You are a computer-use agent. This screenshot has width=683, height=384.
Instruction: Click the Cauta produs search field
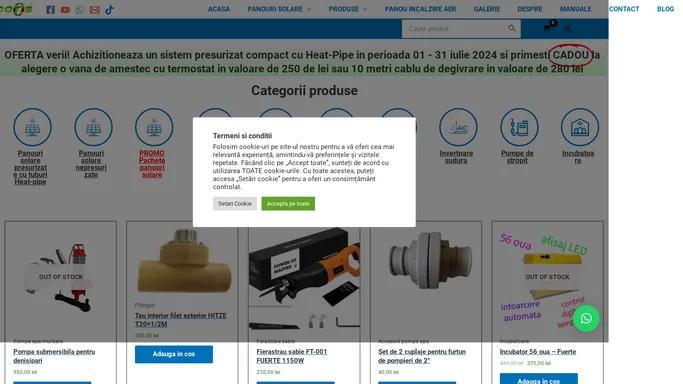tap(455, 29)
